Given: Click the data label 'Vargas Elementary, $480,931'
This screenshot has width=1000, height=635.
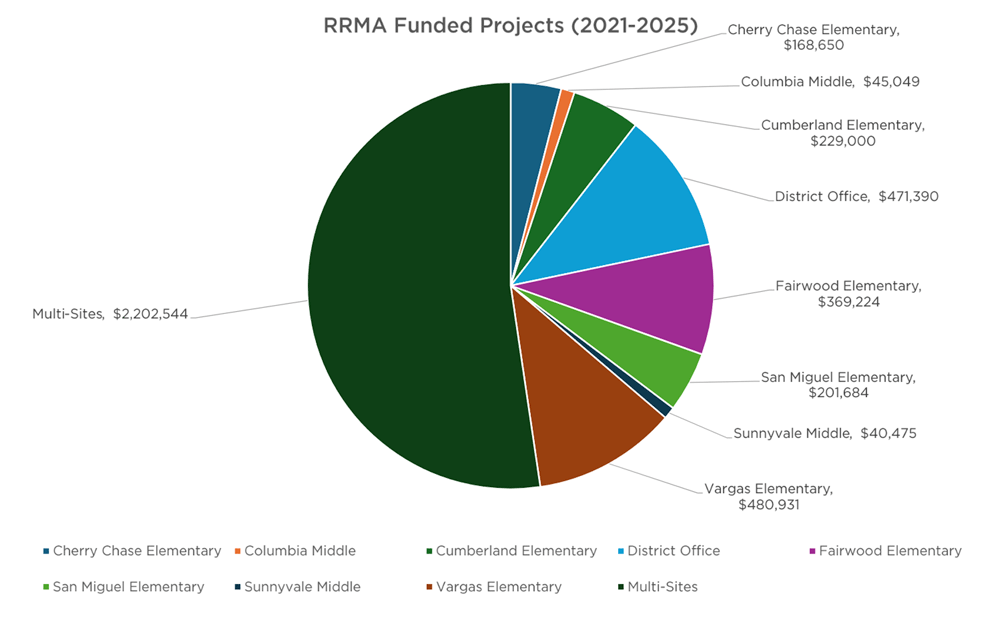Looking at the screenshot, I should (x=768, y=497).
